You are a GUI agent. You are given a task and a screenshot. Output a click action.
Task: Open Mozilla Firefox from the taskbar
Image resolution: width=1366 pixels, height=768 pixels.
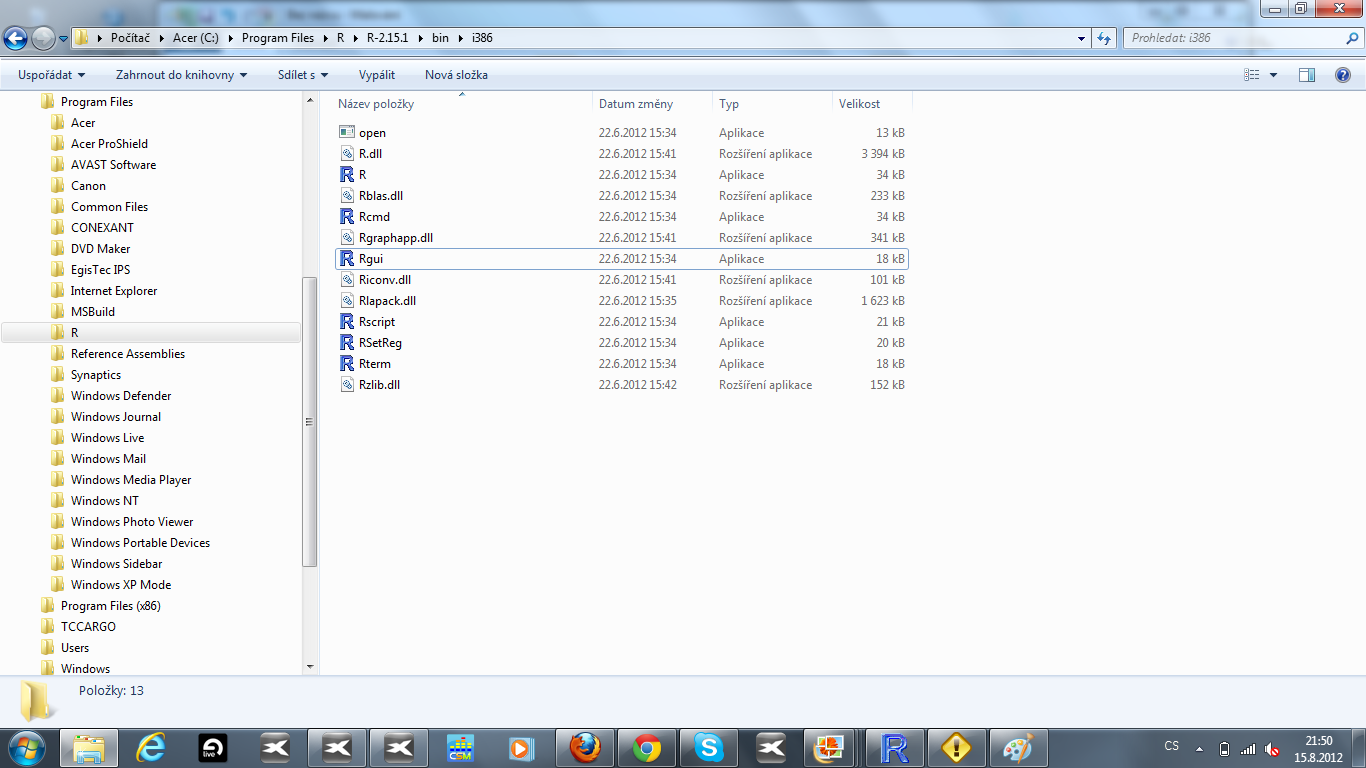tap(585, 747)
